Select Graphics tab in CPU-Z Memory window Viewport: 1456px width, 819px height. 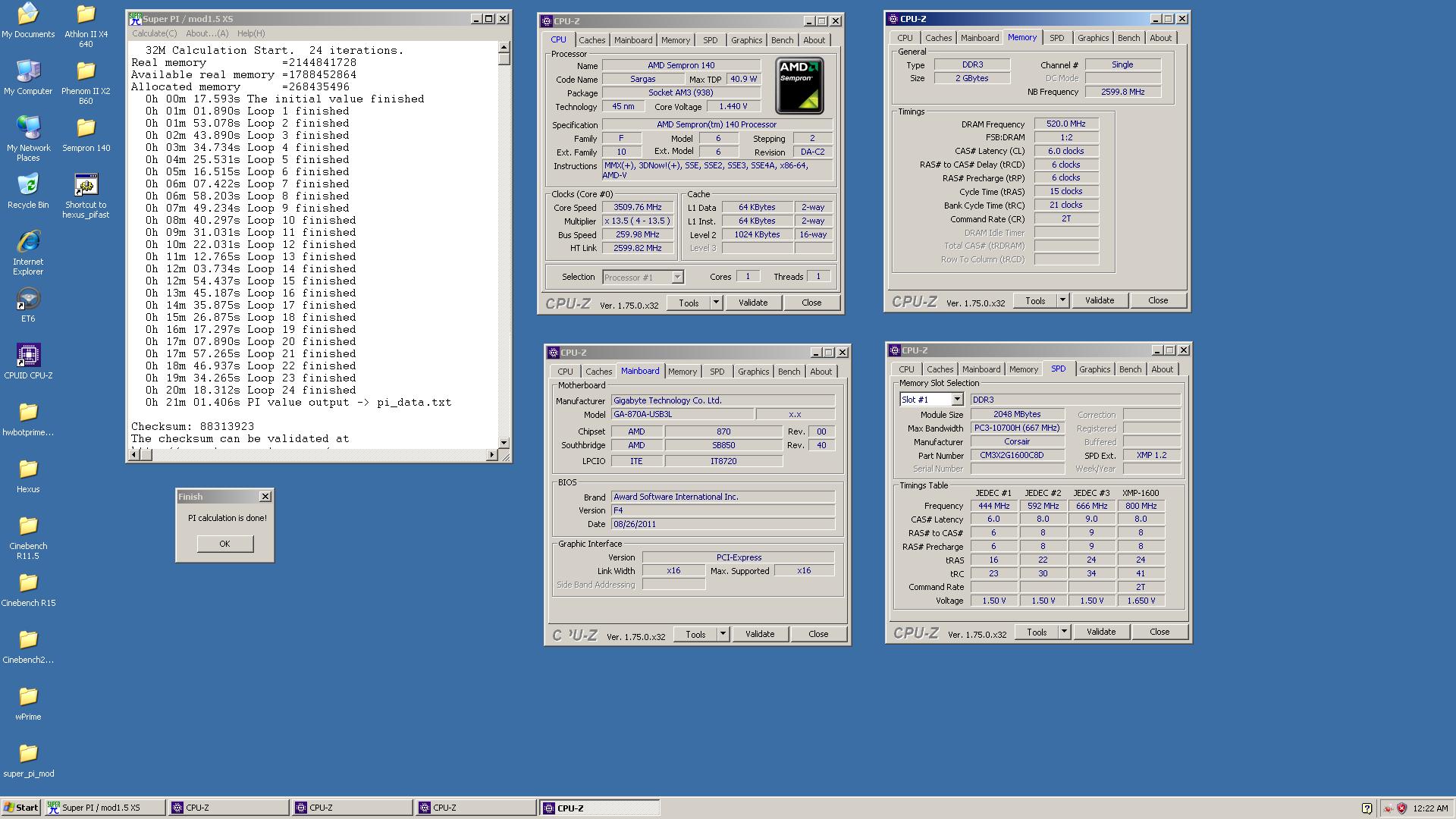point(1093,38)
